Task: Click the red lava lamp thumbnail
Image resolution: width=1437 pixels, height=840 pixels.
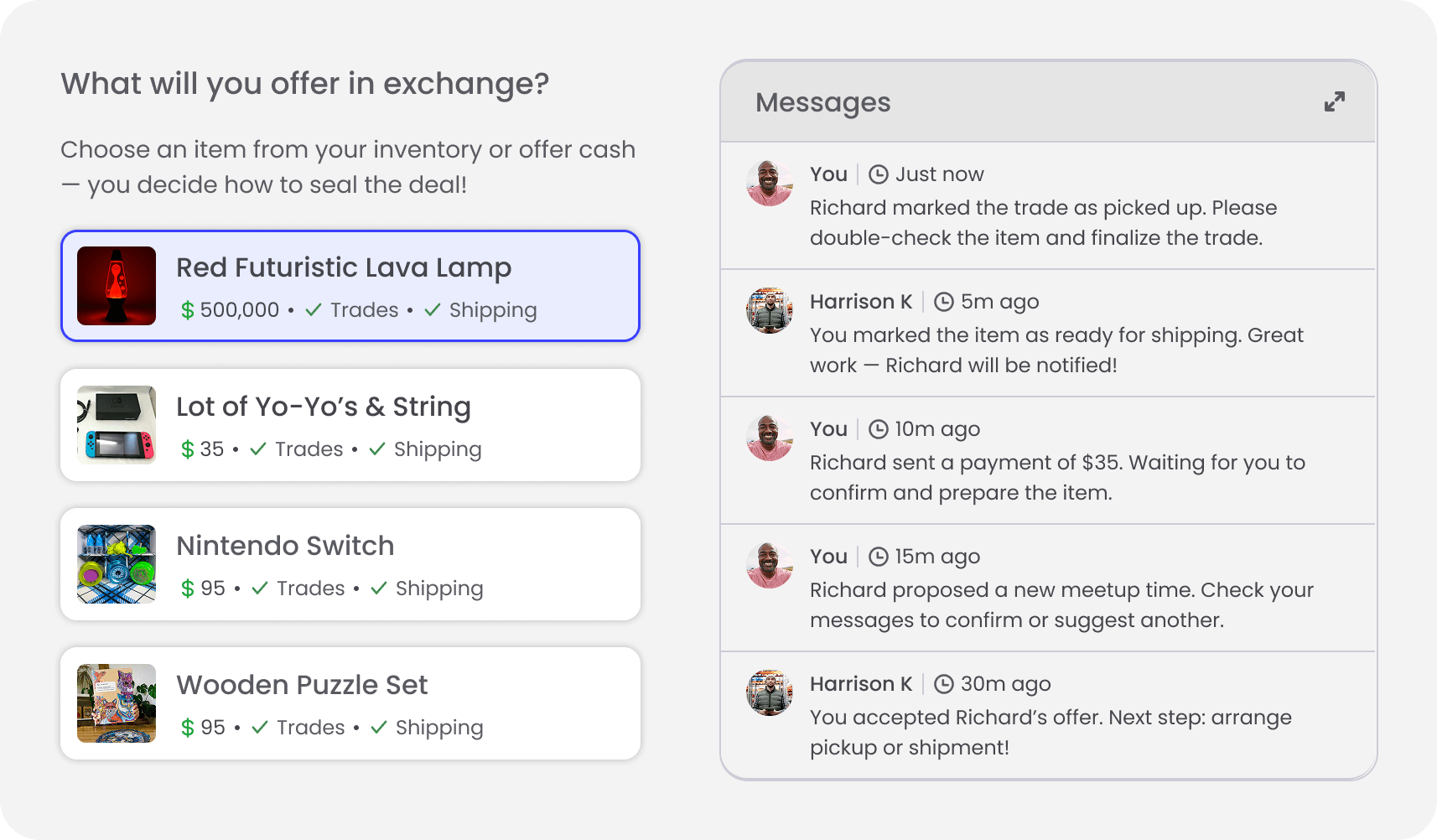Action: click(x=117, y=286)
